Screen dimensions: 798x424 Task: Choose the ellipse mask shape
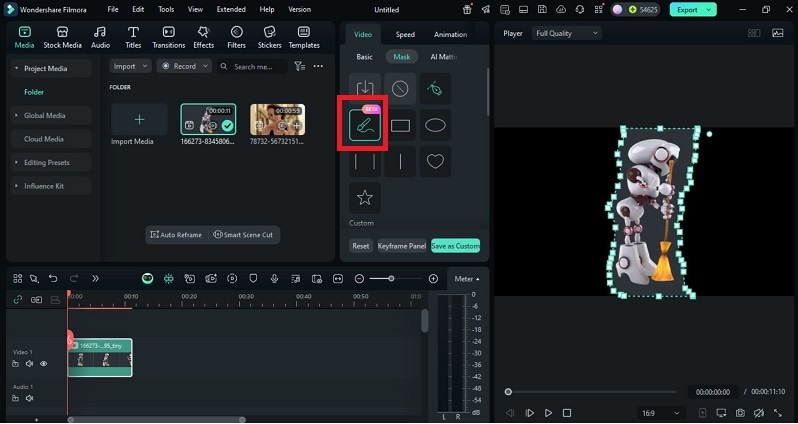(x=435, y=125)
